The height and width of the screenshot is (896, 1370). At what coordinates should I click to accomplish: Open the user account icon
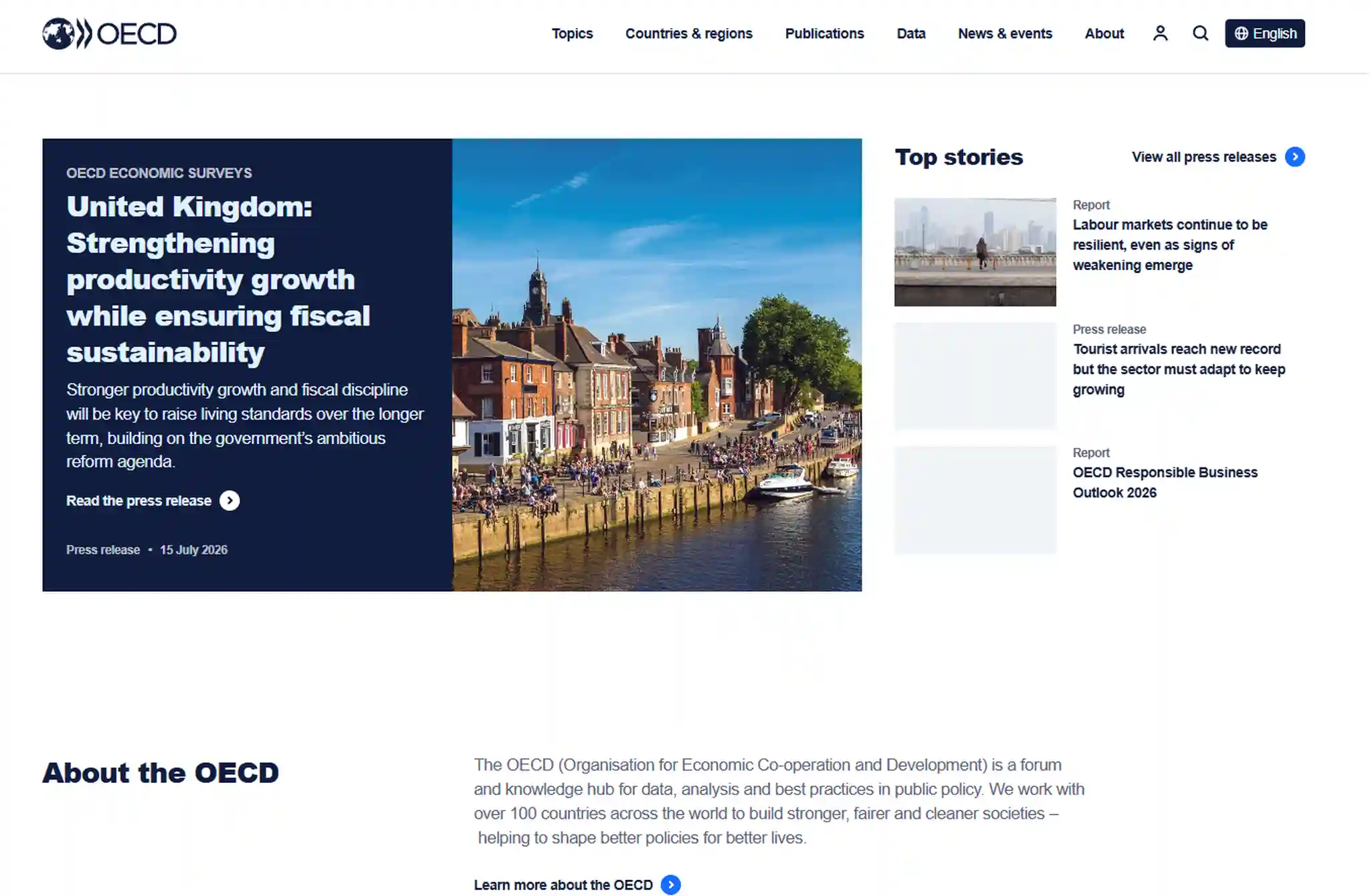[x=1160, y=33]
